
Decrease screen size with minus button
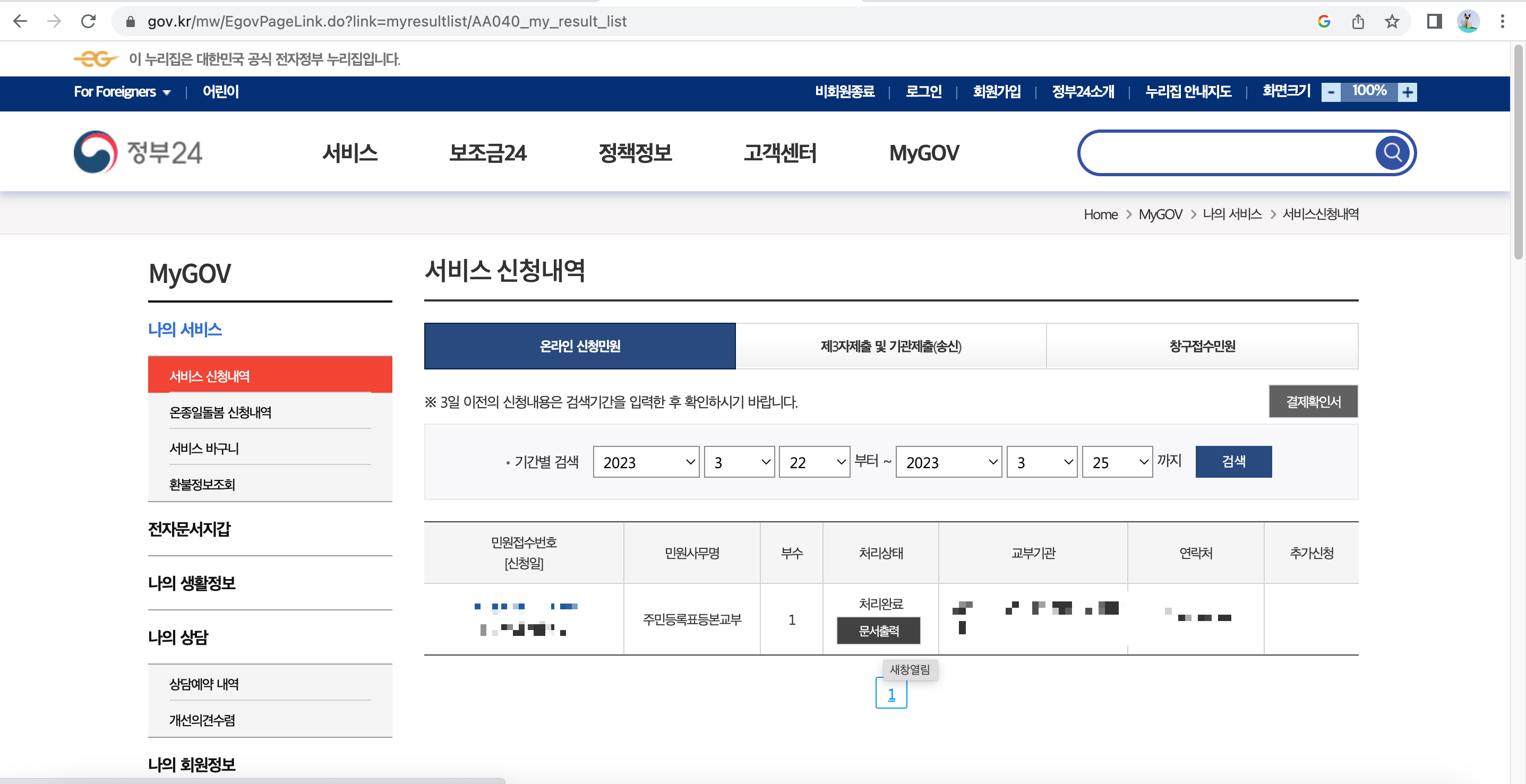tap(1331, 92)
